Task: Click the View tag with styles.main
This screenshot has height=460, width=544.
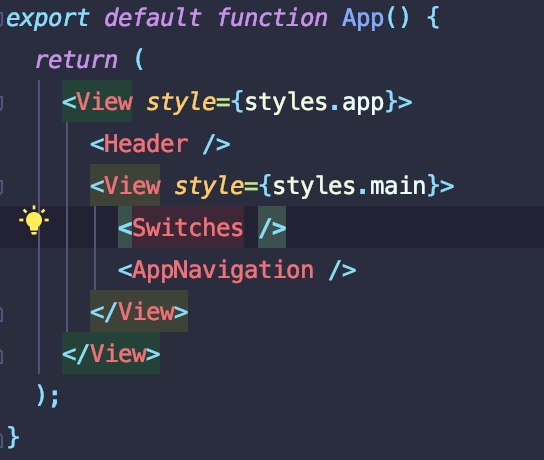Action: click(x=125, y=185)
